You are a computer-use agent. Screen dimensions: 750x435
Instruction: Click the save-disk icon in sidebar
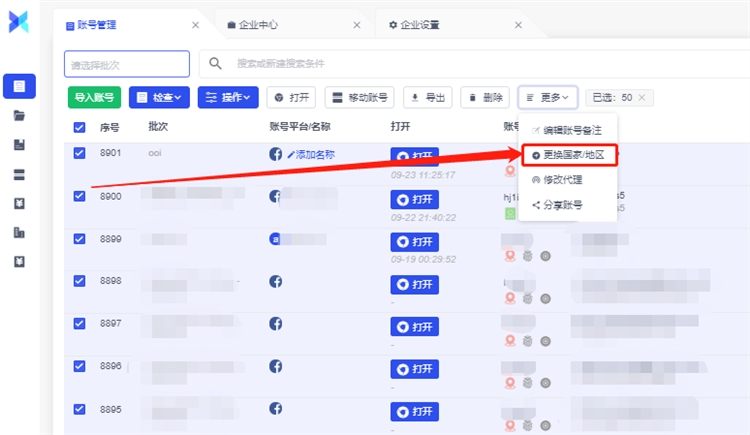click(x=19, y=145)
